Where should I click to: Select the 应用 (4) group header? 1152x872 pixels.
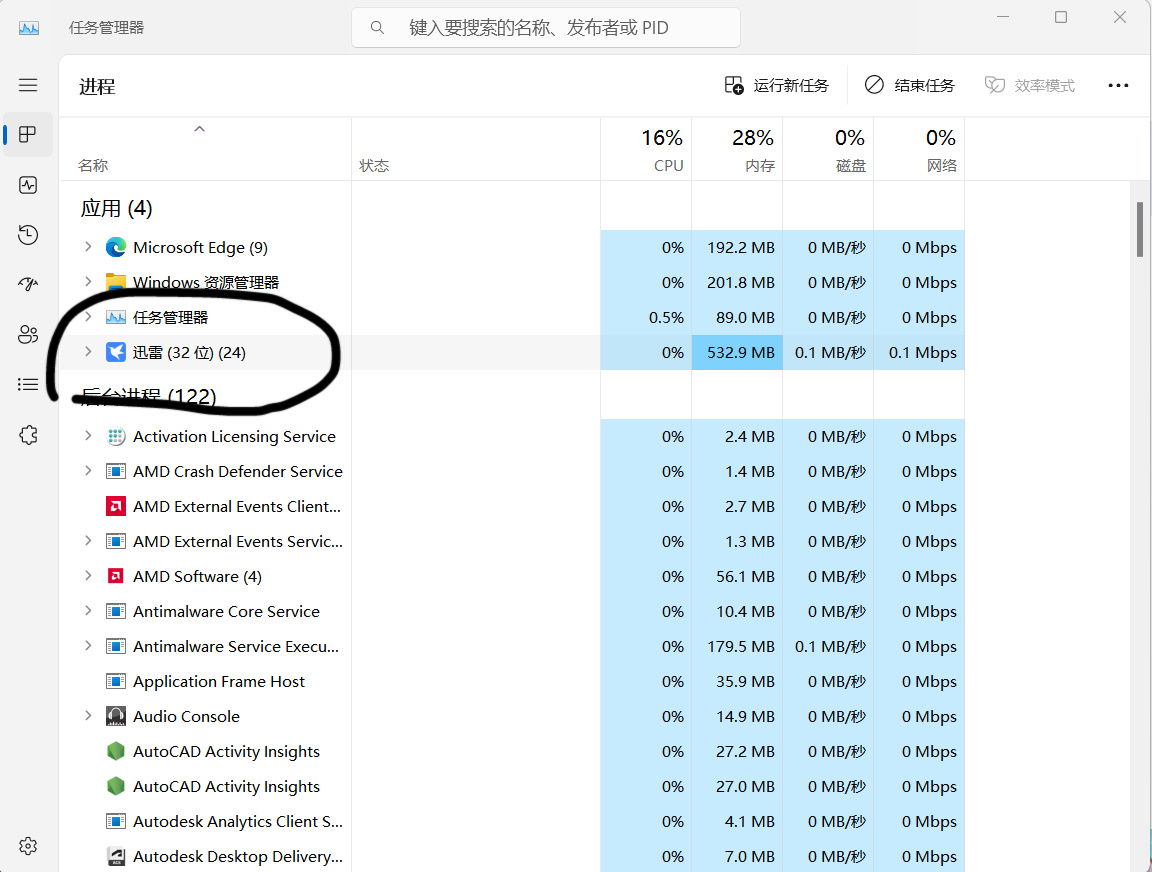(x=116, y=209)
